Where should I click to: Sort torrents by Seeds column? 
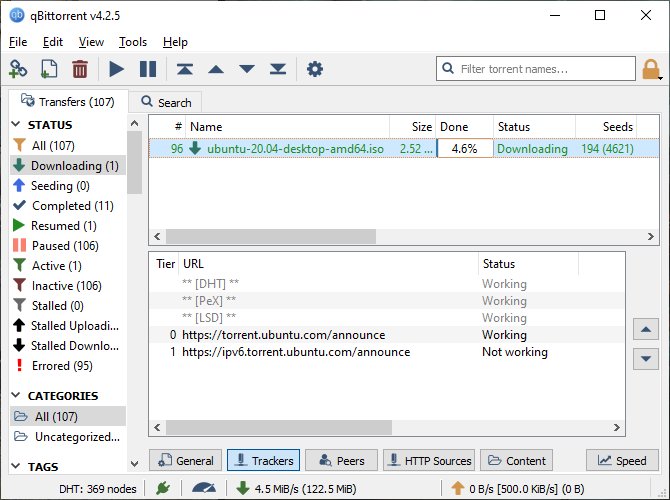[x=606, y=126]
